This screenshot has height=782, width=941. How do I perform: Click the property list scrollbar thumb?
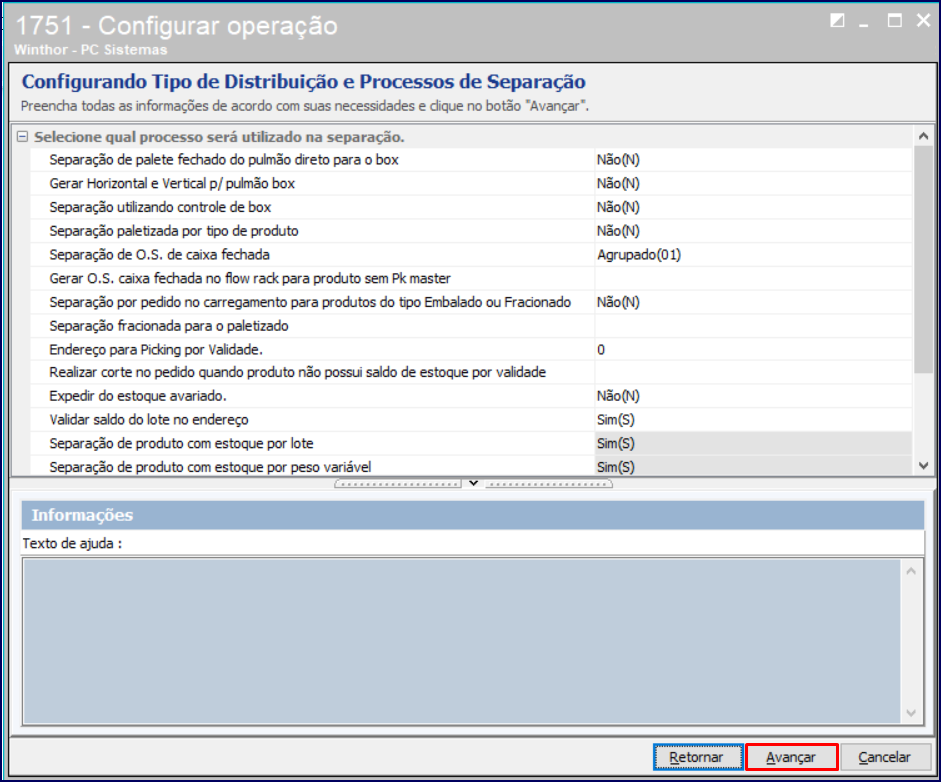[923, 259]
